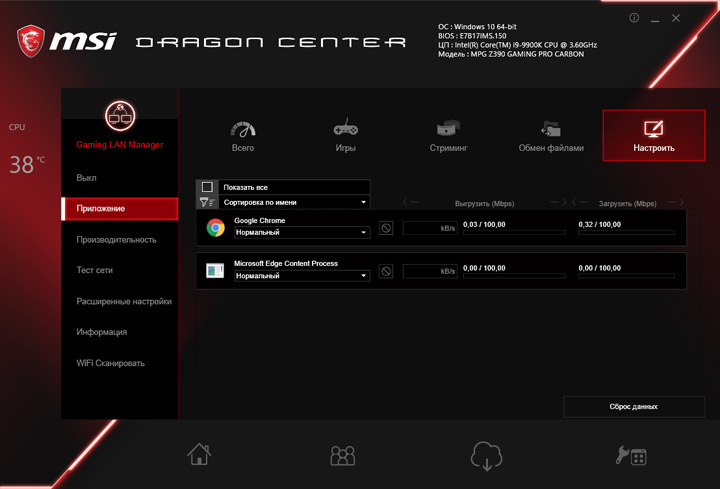
Task: Select the Игры gamepad icon
Action: (346, 128)
